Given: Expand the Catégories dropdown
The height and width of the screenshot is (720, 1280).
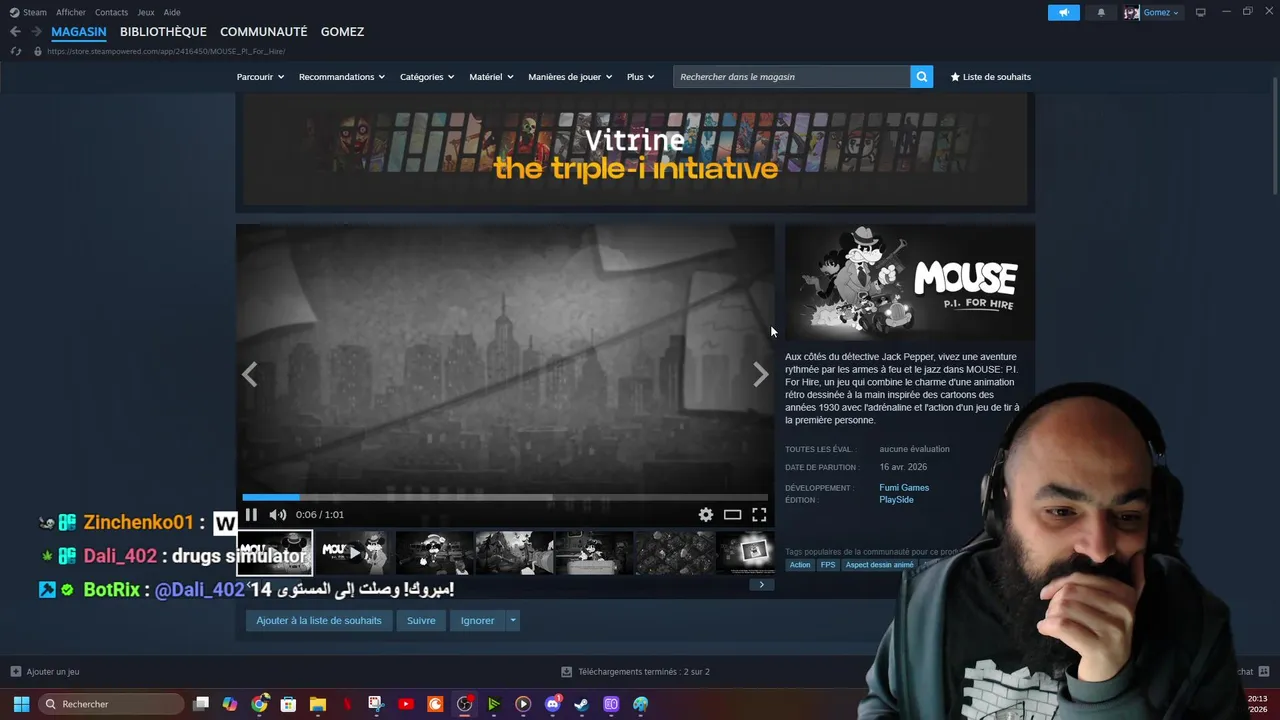Looking at the screenshot, I should tap(427, 77).
